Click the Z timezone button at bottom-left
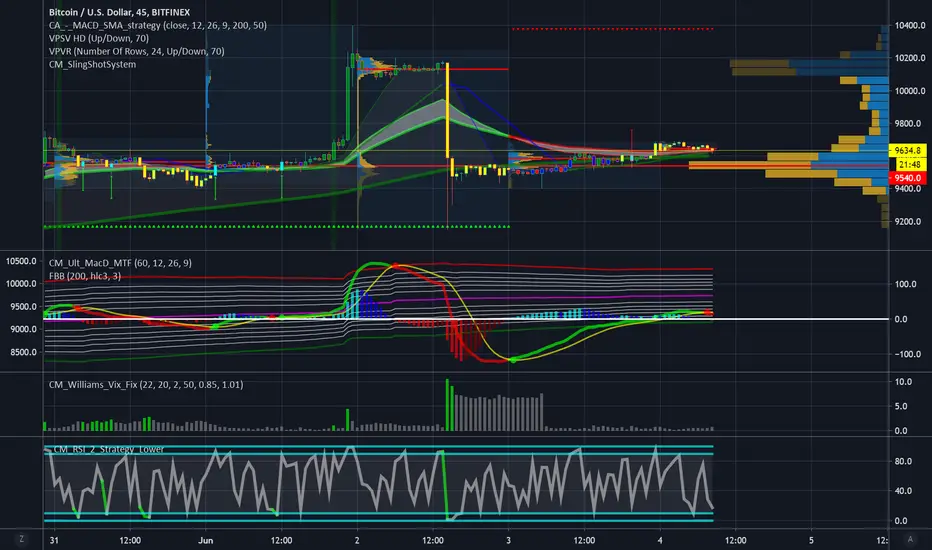Screen dimensions: 932x550 [21, 539]
